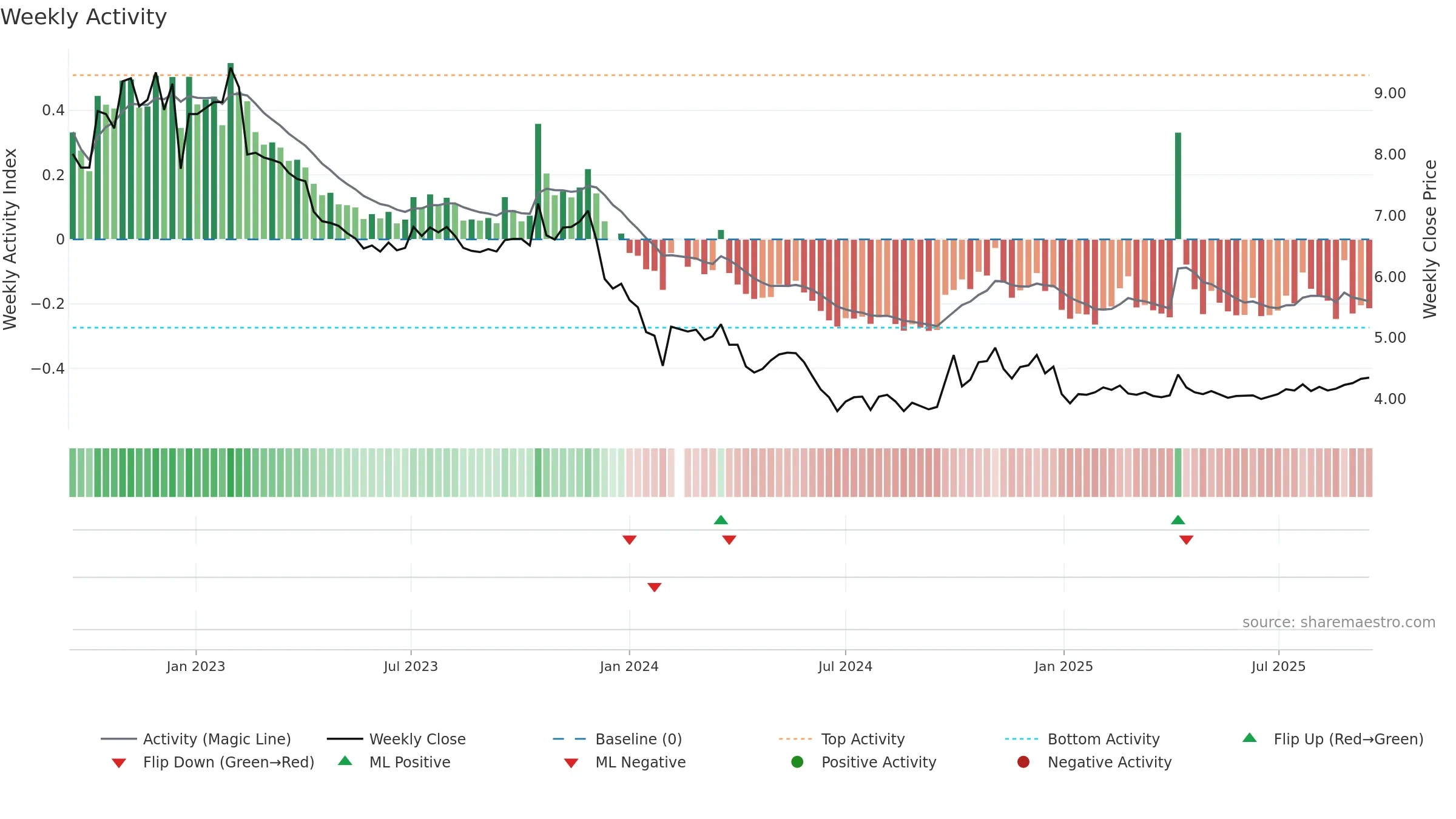Click the 0.4 activity index tick label
Screen dimensions: 1456x819
pyautogui.click(x=53, y=110)
